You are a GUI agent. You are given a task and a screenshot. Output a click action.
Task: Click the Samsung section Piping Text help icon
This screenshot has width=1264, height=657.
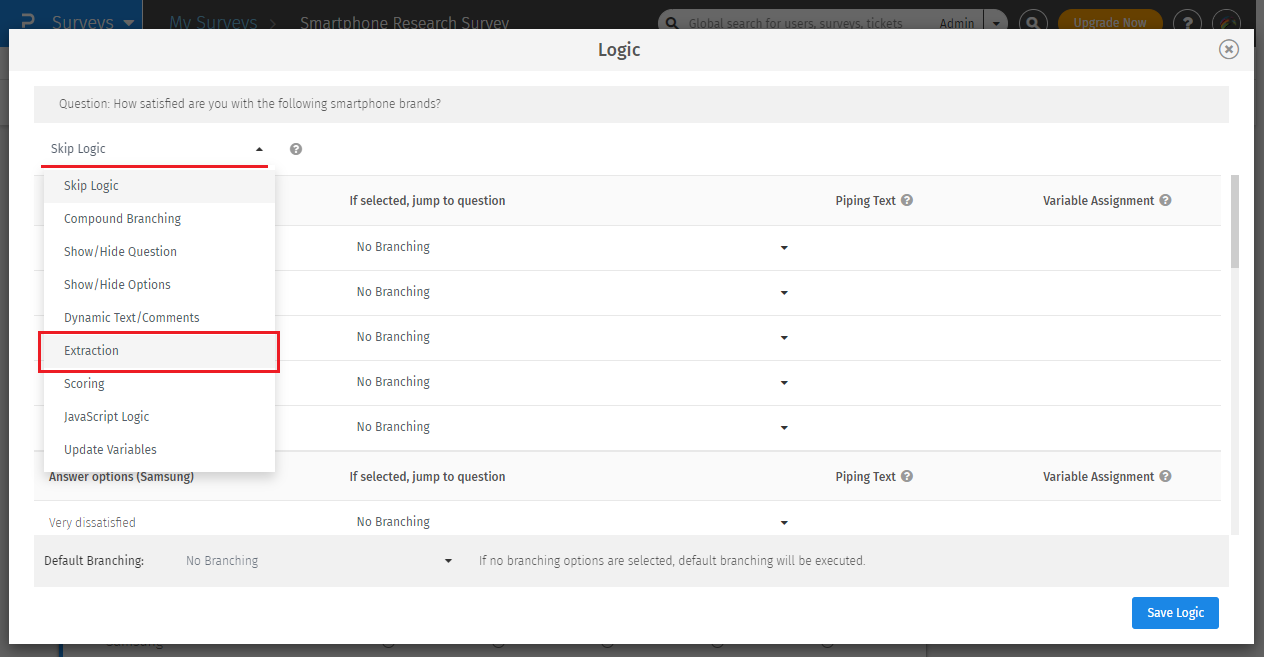907,476
